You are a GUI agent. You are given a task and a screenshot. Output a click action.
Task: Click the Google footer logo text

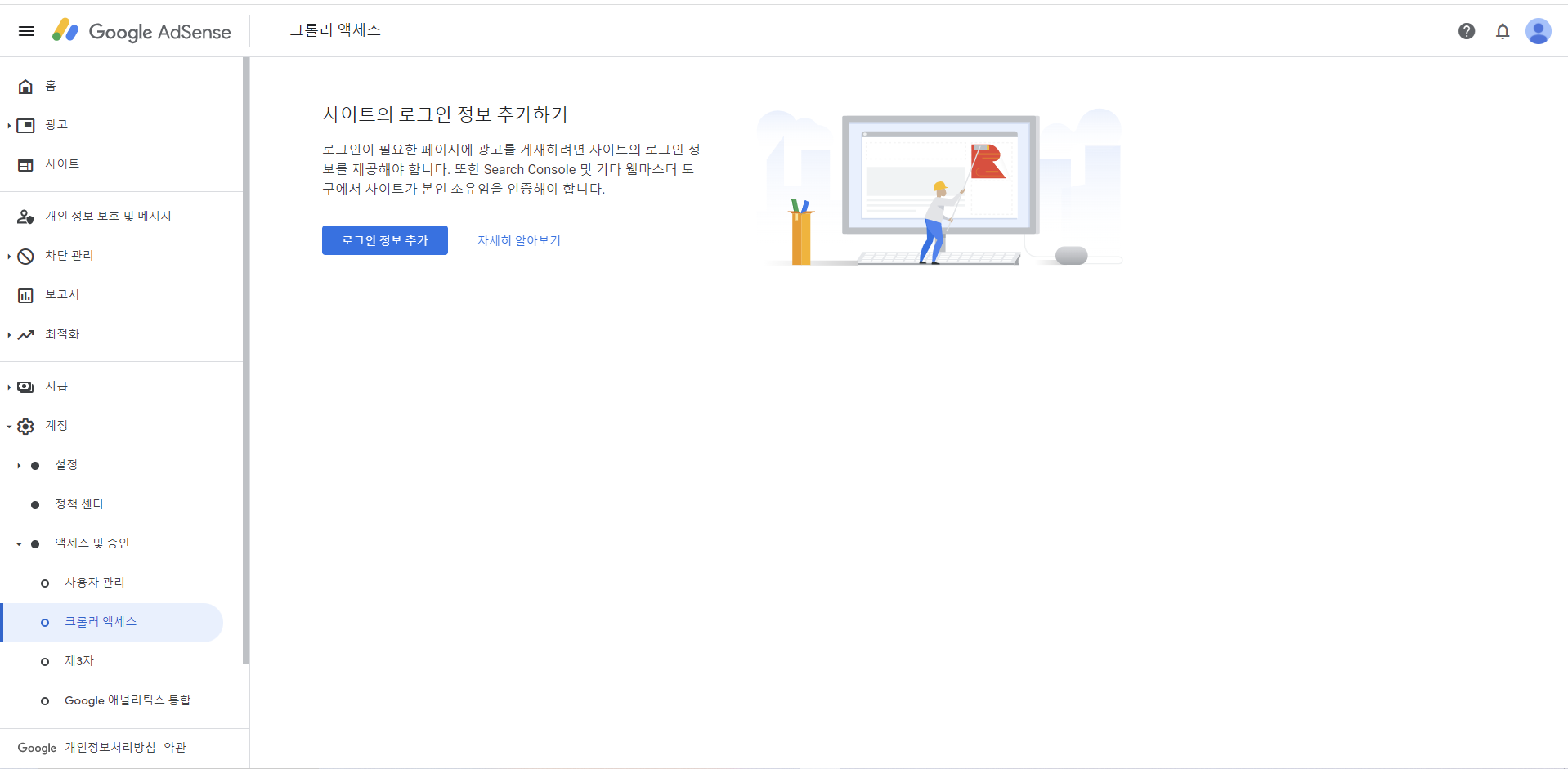pyautogui.click(x=37, y=748)
